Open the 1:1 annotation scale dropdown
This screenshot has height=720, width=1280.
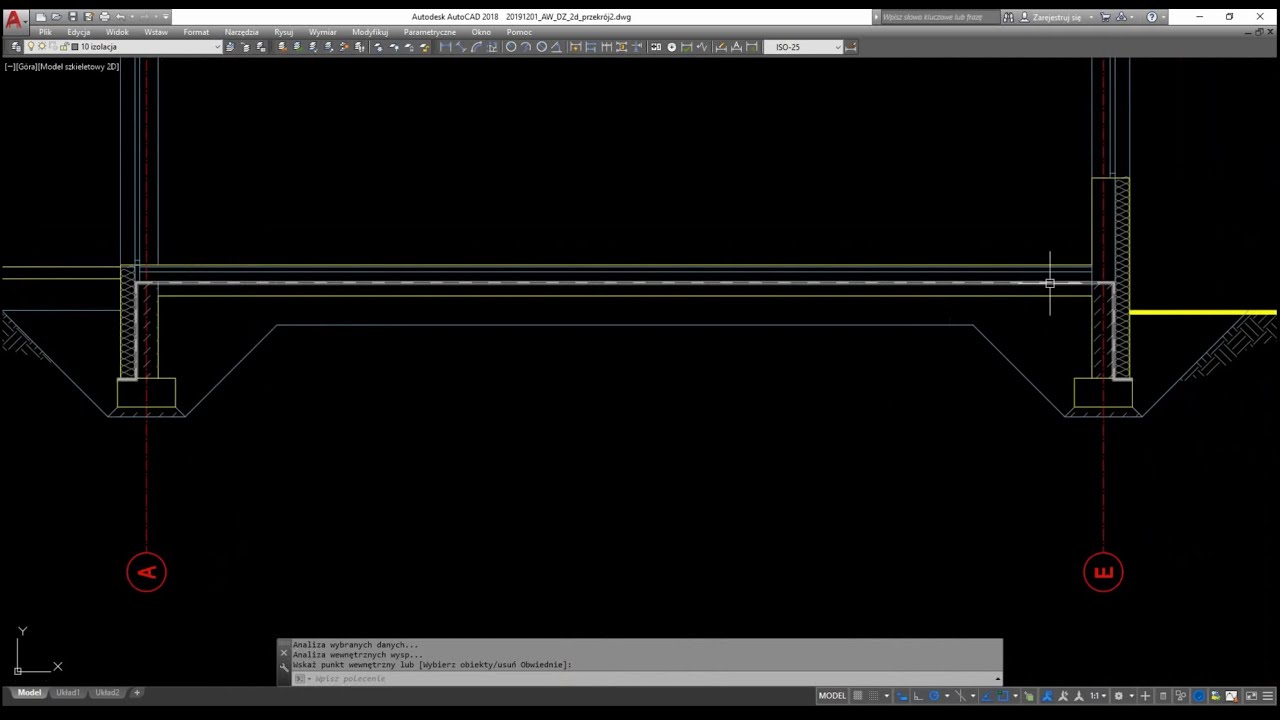point(1098,696)
